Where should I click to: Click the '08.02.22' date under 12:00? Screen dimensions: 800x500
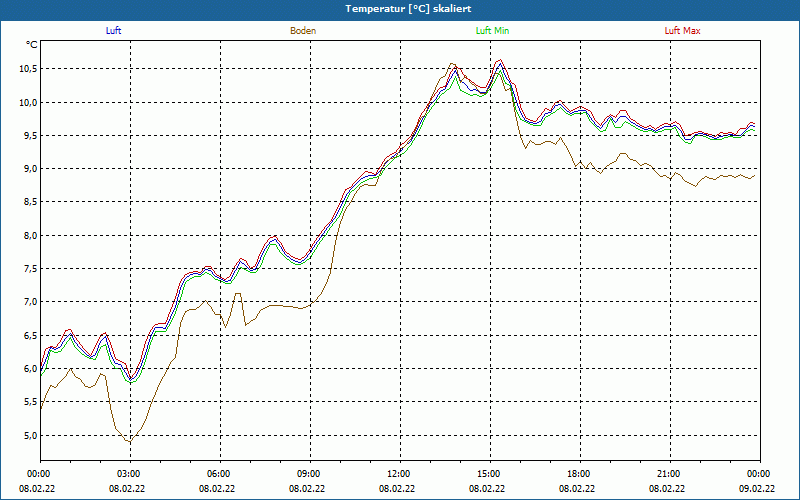pyautogui.click(x=397, y=489)
